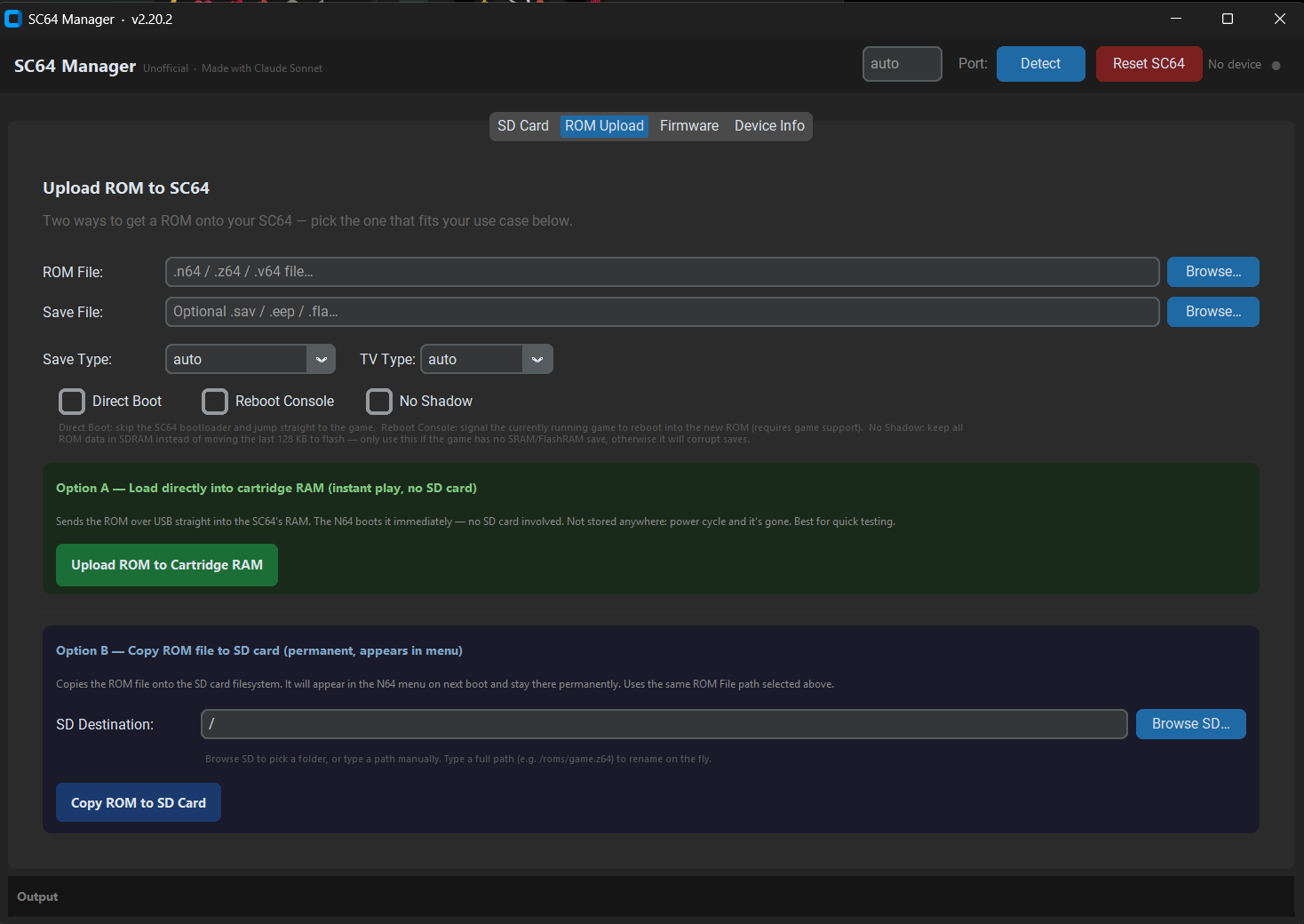Browse for a ROM file

click(1213, 272)
